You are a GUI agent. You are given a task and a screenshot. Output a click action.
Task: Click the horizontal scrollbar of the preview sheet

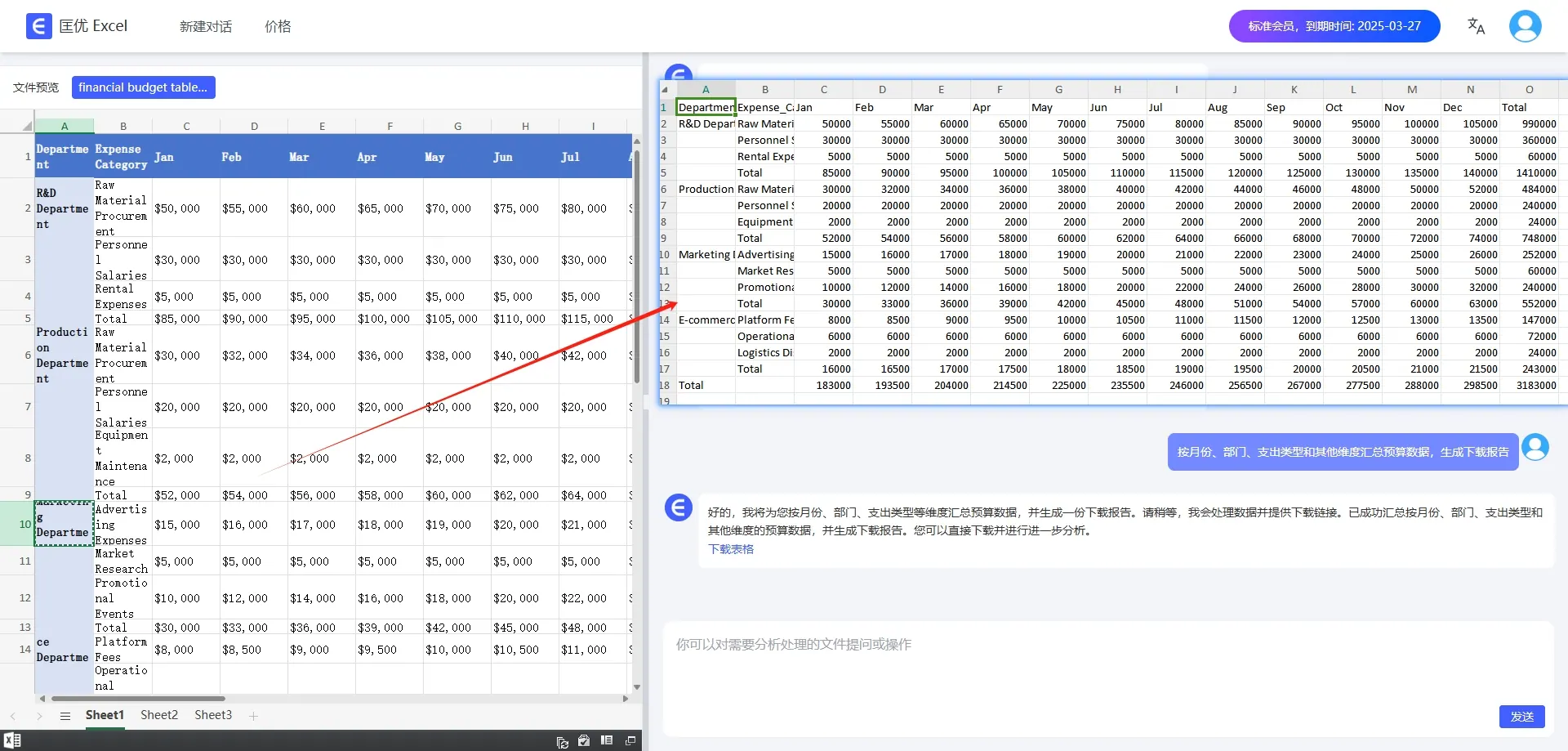click(x=138, y=699)
